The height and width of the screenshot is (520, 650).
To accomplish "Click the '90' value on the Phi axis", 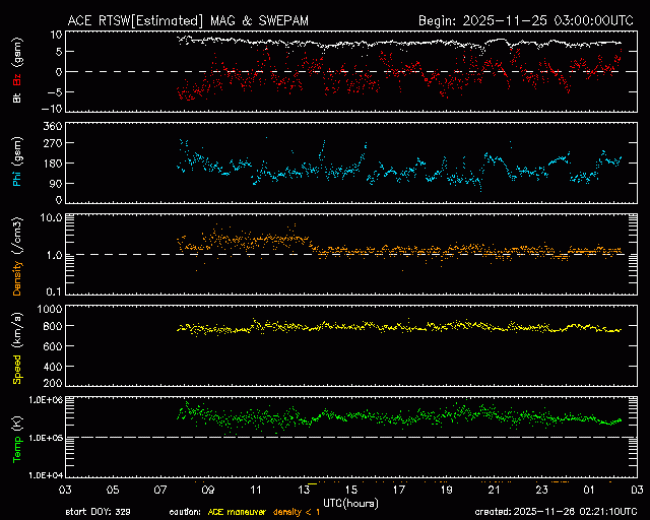I will tap(55, 184).
